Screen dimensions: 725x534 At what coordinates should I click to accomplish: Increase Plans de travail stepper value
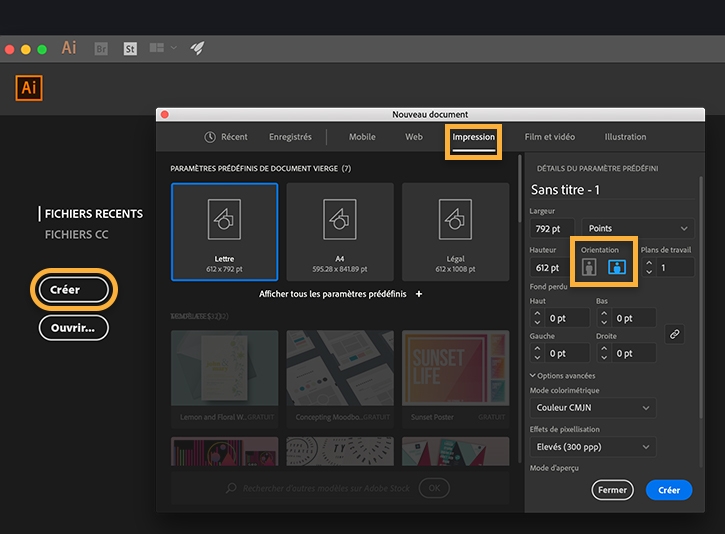[649, 263]
